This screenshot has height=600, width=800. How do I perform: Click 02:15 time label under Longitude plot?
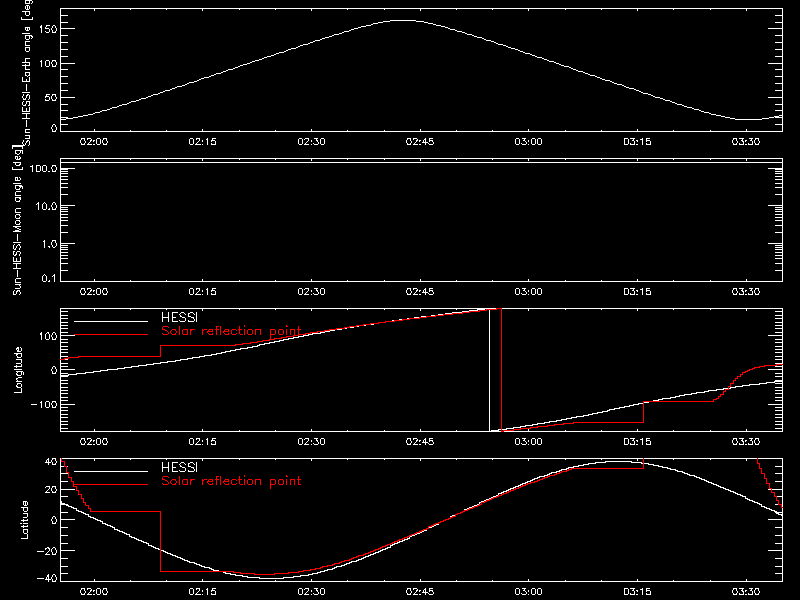(x=203, y=442)
